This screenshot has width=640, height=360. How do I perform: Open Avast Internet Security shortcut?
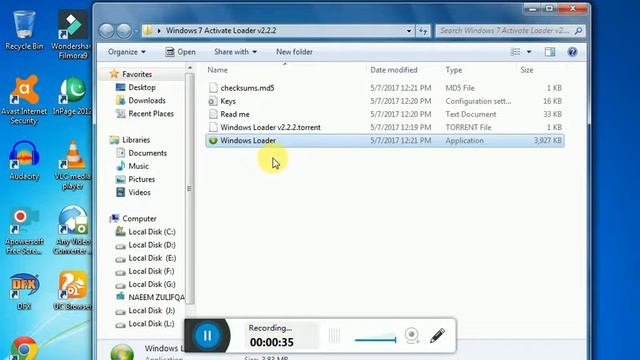click(24, 100)
